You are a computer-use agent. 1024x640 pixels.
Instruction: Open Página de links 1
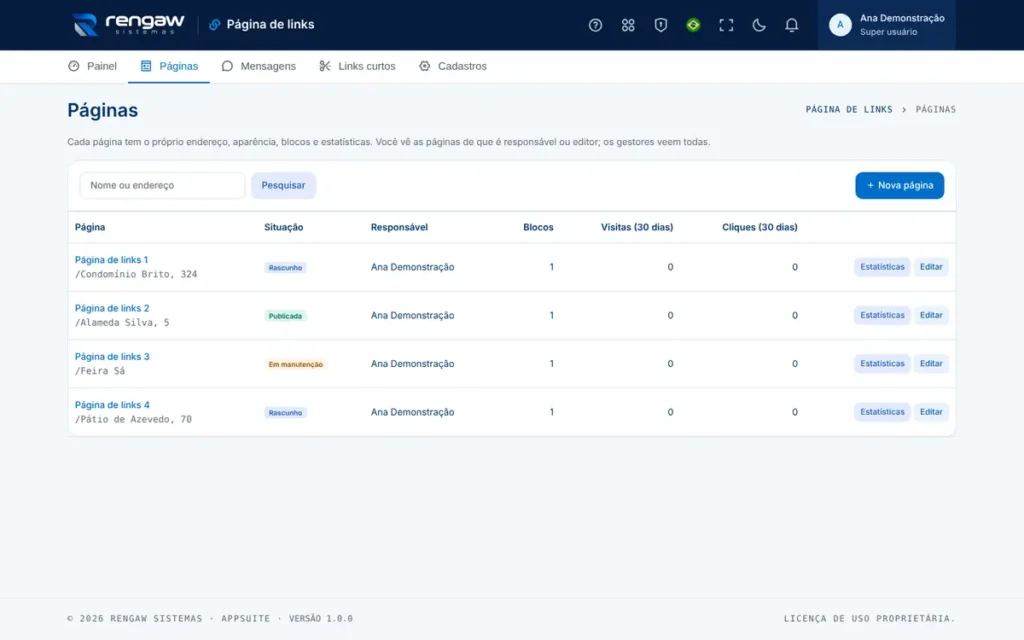coord(112,260)
